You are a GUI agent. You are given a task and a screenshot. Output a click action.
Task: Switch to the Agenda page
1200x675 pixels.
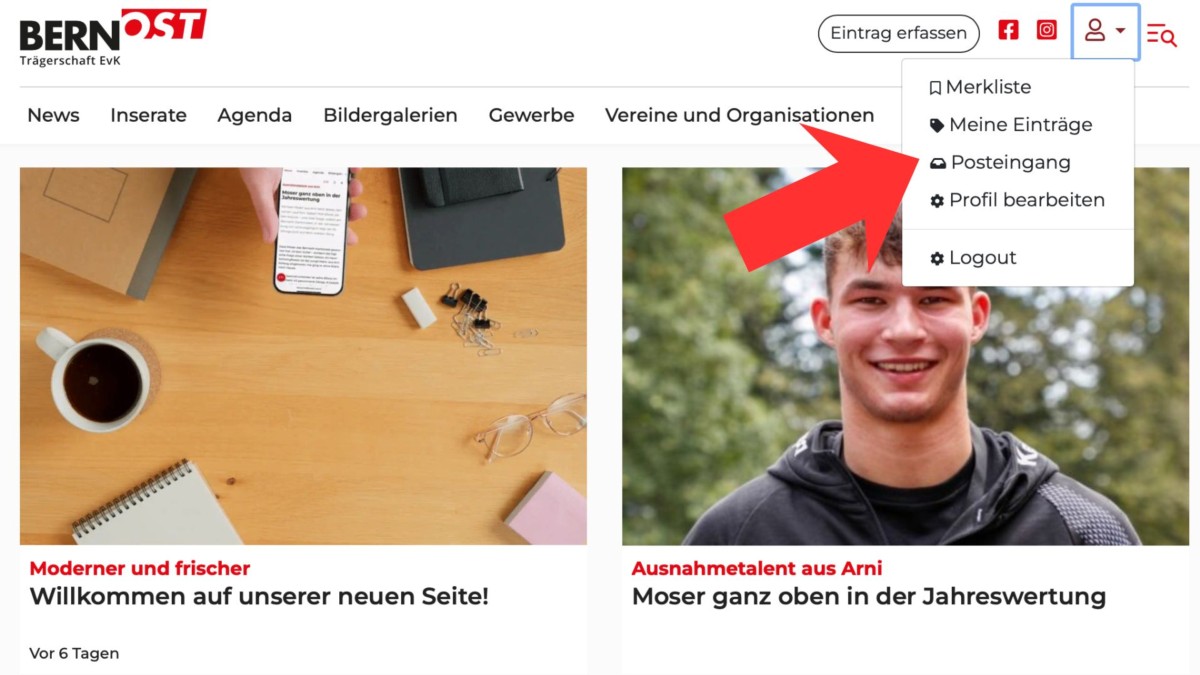(255, 116)
